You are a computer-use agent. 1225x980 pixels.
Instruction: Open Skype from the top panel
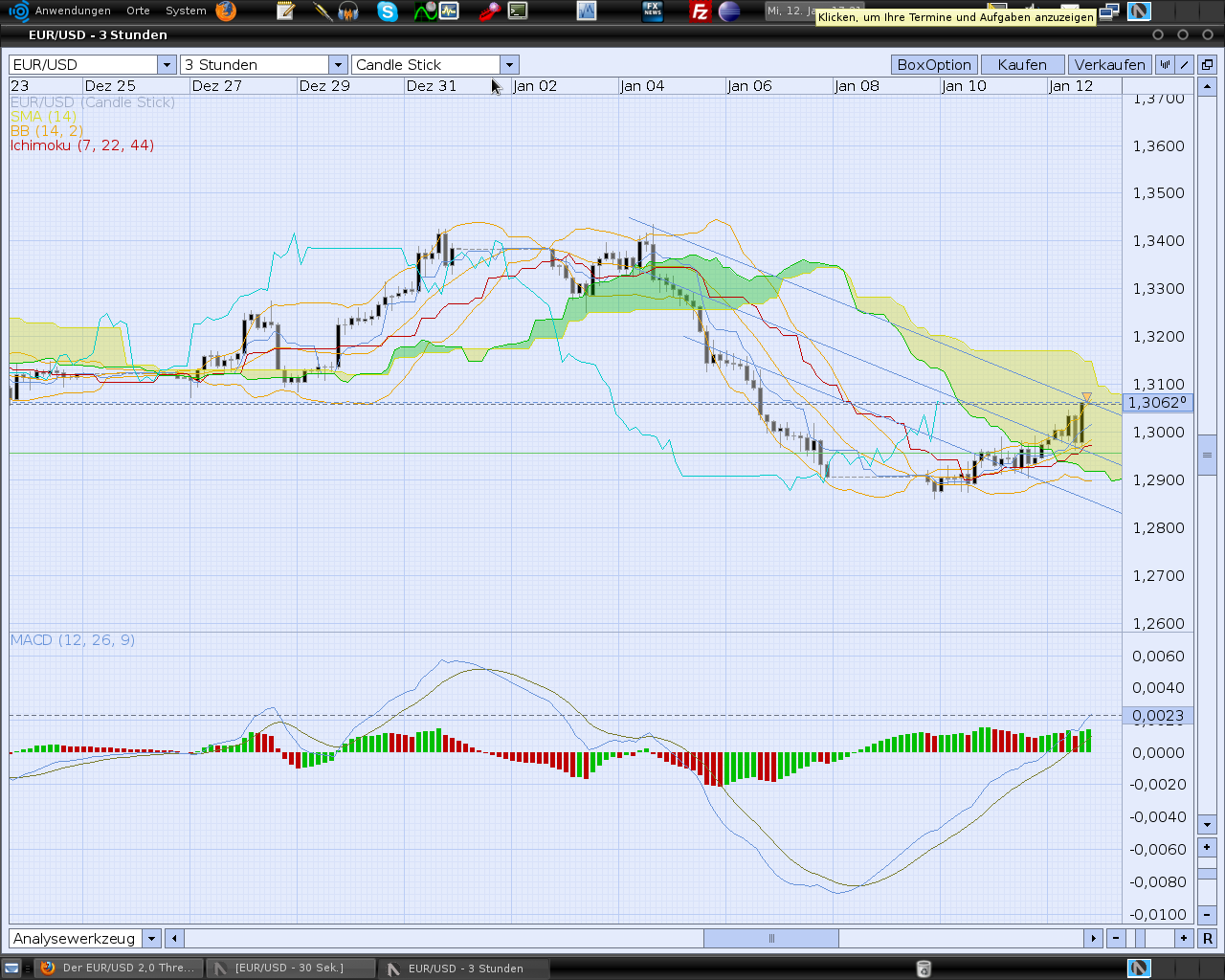click(x=387, y=11)
